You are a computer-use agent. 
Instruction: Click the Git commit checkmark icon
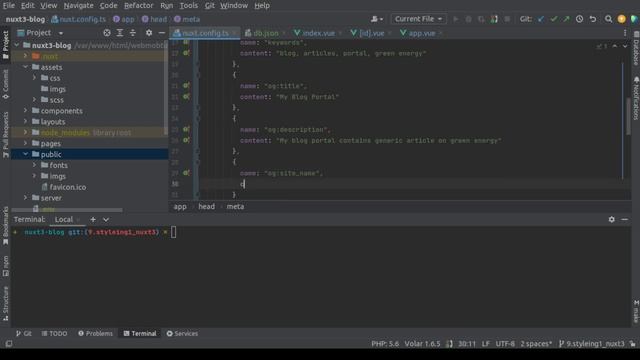tap(553, 19)
